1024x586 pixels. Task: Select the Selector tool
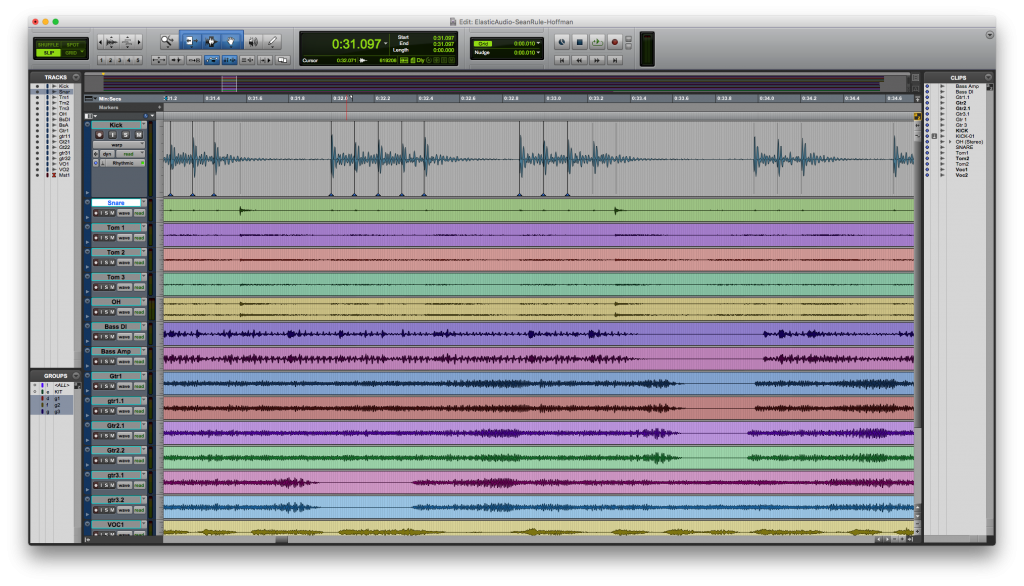point(211,42)
